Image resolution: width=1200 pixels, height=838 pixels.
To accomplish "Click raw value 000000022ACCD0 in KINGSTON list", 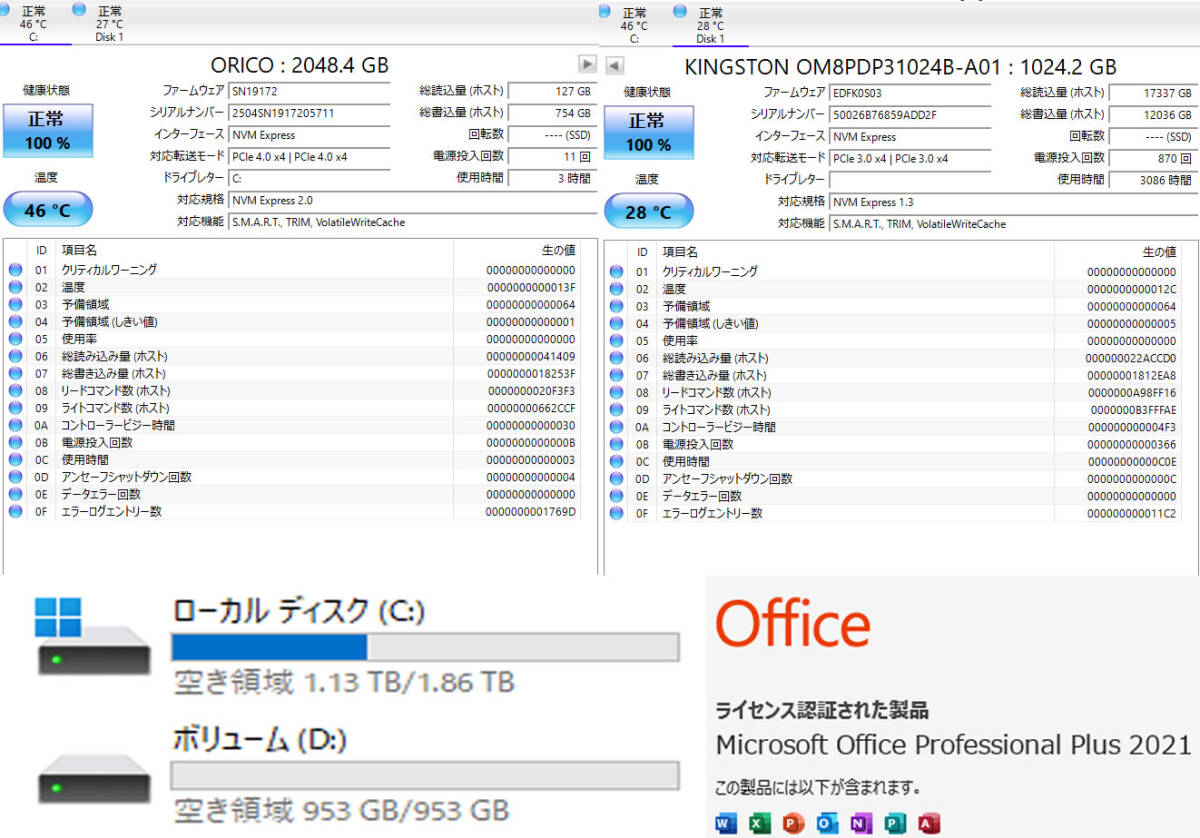I will click(x=1130, y=358).
